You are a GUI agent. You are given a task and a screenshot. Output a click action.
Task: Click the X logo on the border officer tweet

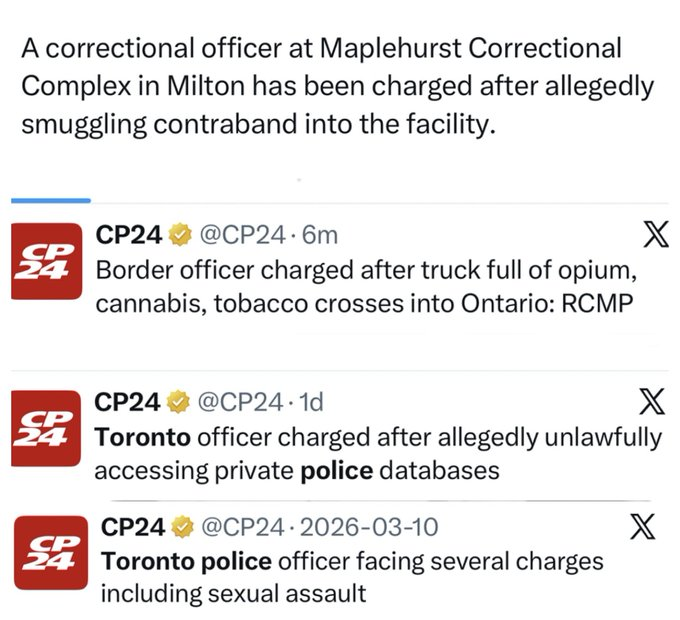(656, 234)
